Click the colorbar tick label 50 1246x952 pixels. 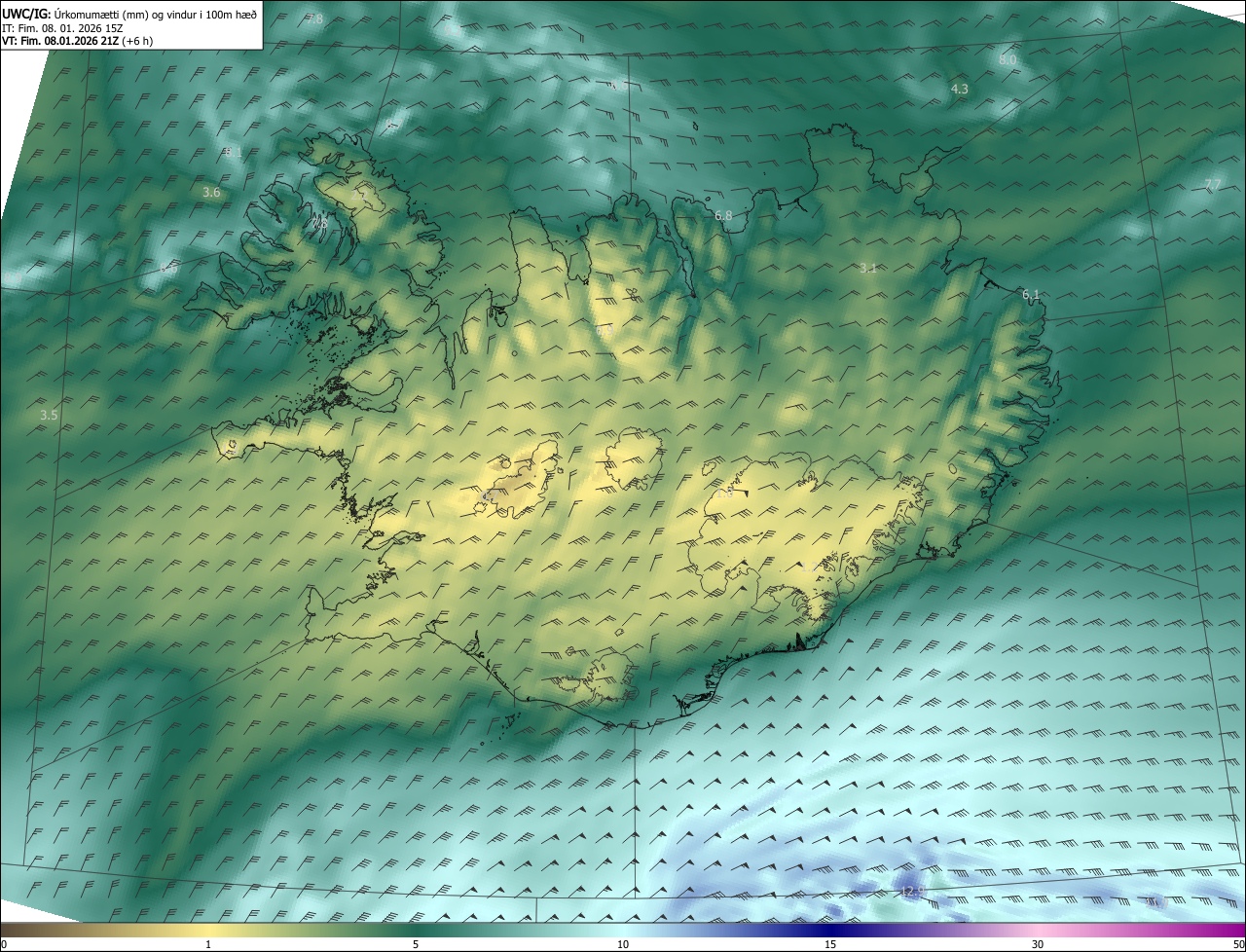(1238, 944)
